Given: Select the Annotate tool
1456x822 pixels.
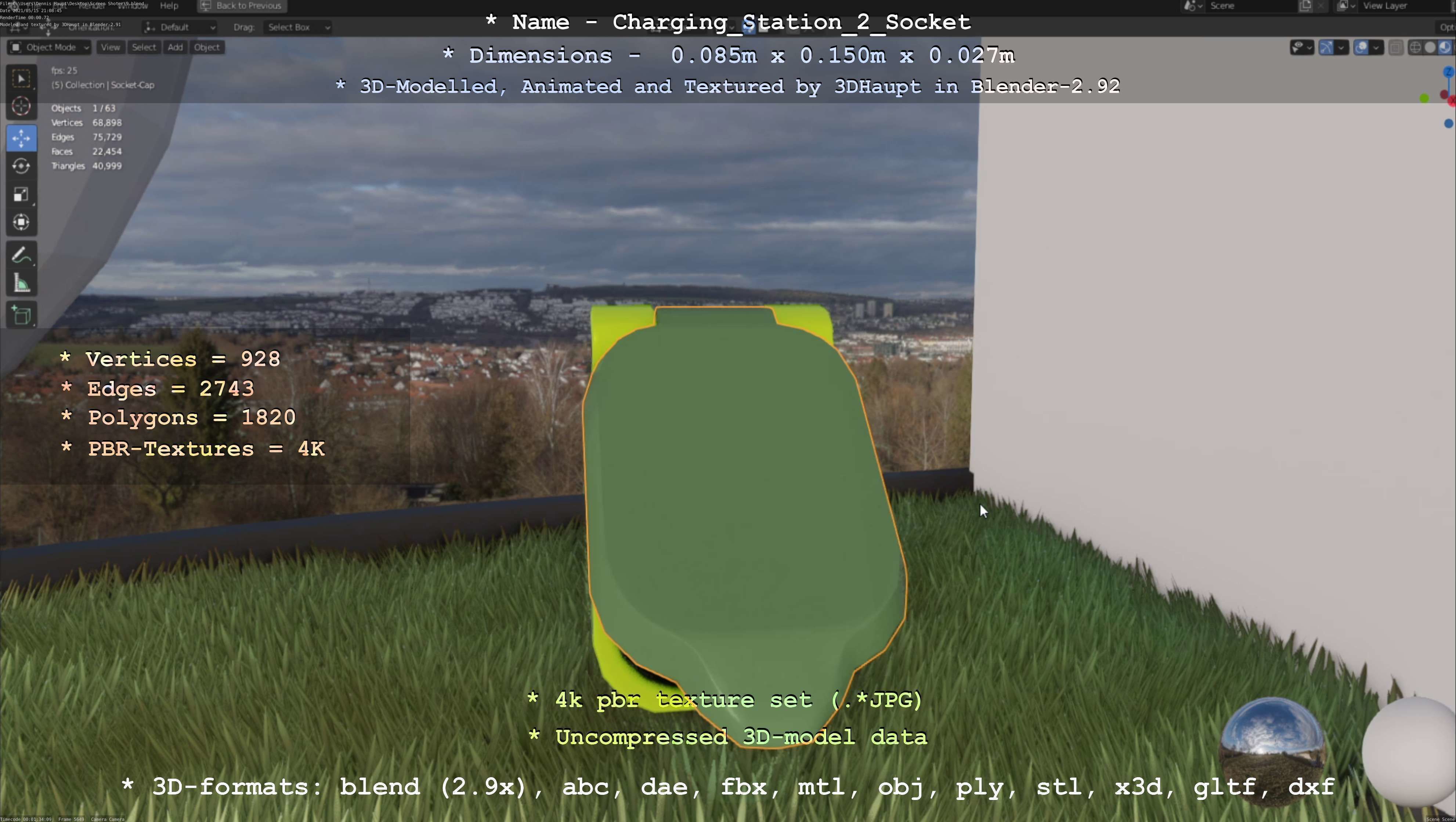Looking at the screenshot, I should (21, 256).
